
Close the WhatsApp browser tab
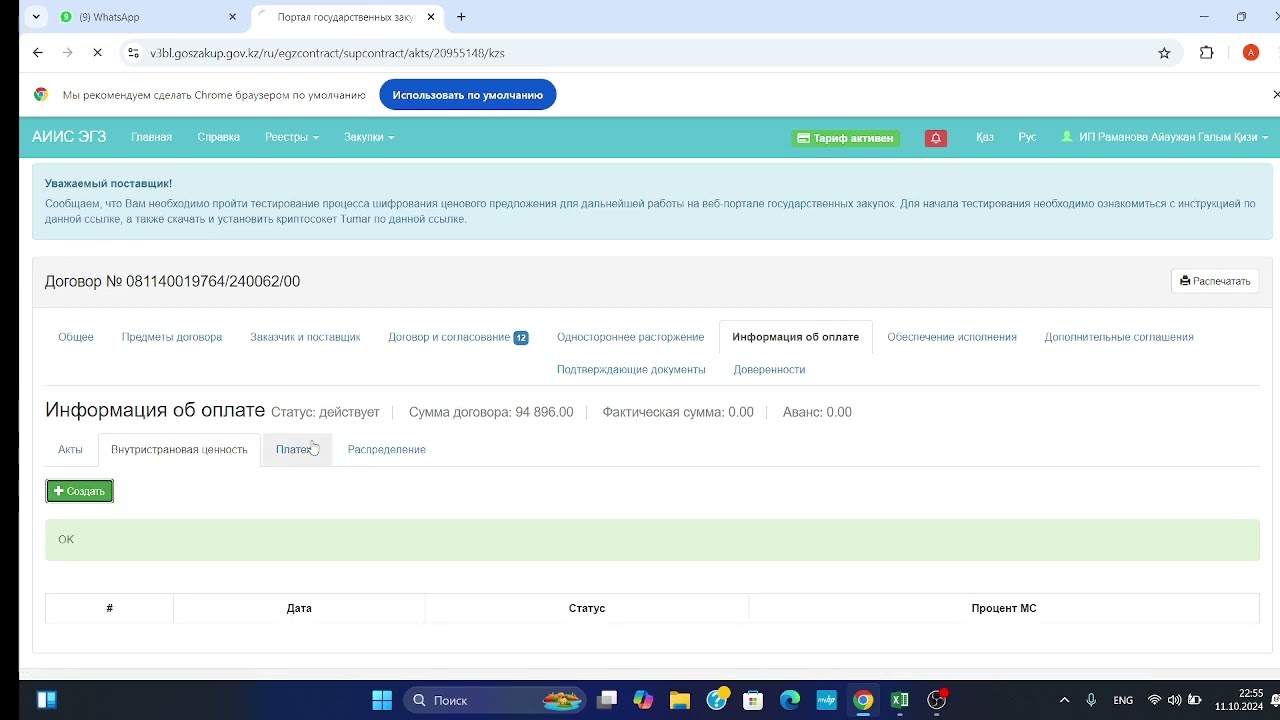(x=233, y=17)
